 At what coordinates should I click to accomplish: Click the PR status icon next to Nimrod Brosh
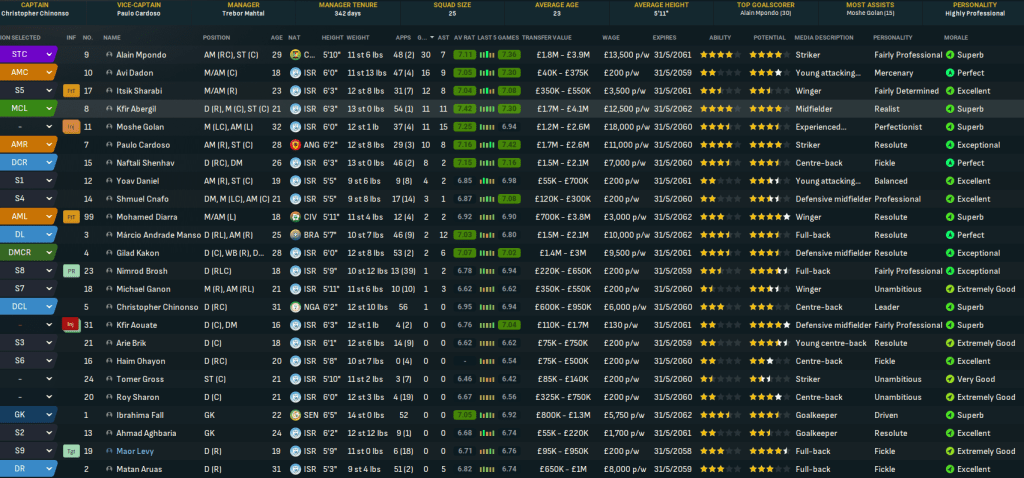click(71, 270)
